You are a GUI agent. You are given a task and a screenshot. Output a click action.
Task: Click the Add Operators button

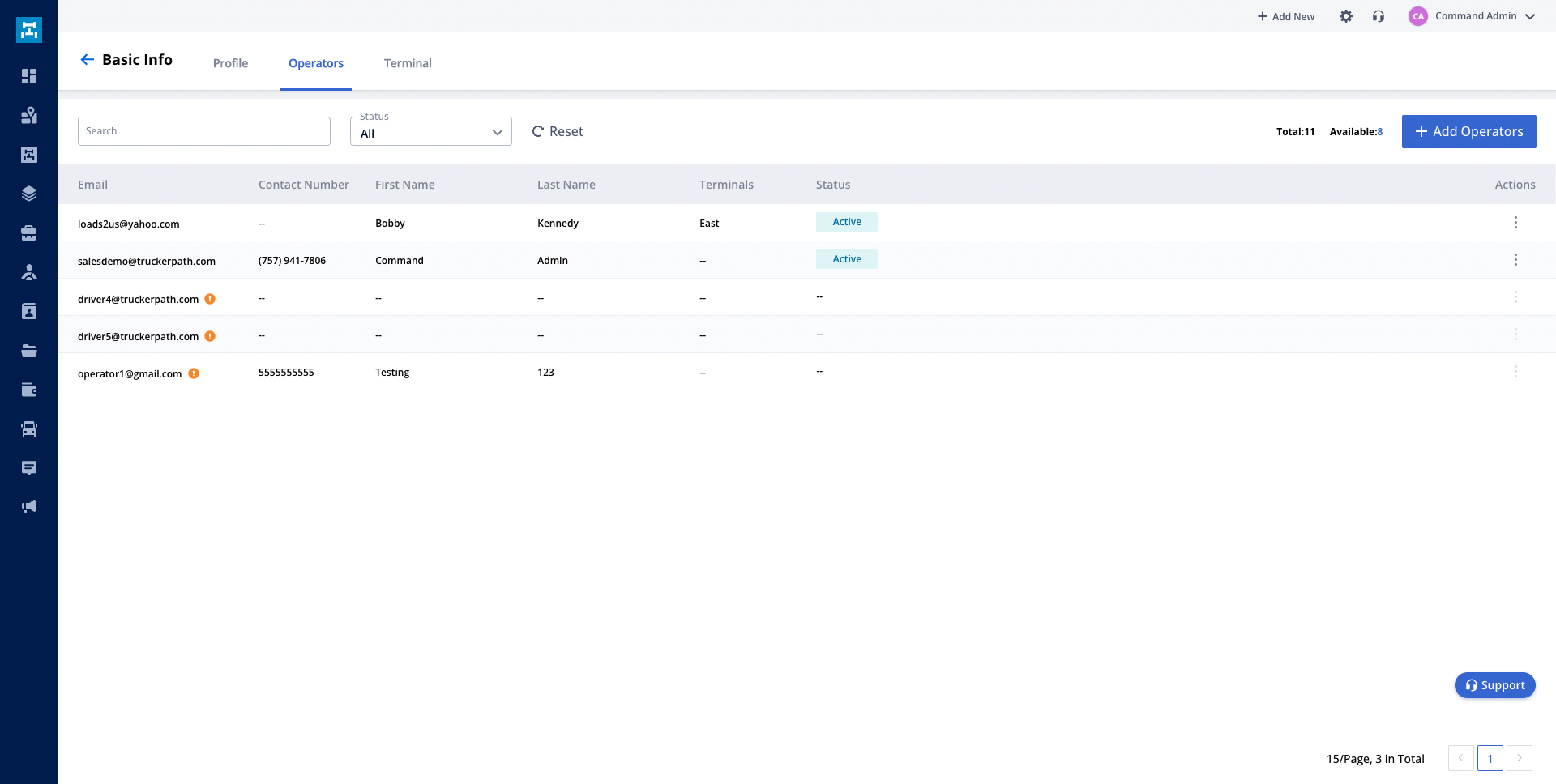(x=1469, y=131)
